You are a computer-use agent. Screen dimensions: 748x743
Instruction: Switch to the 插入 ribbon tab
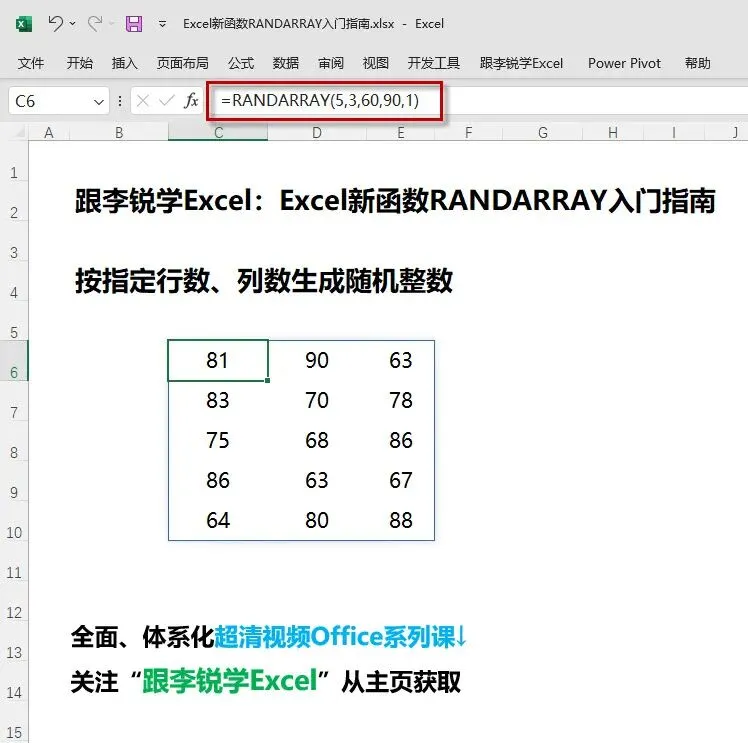[125, 63]
